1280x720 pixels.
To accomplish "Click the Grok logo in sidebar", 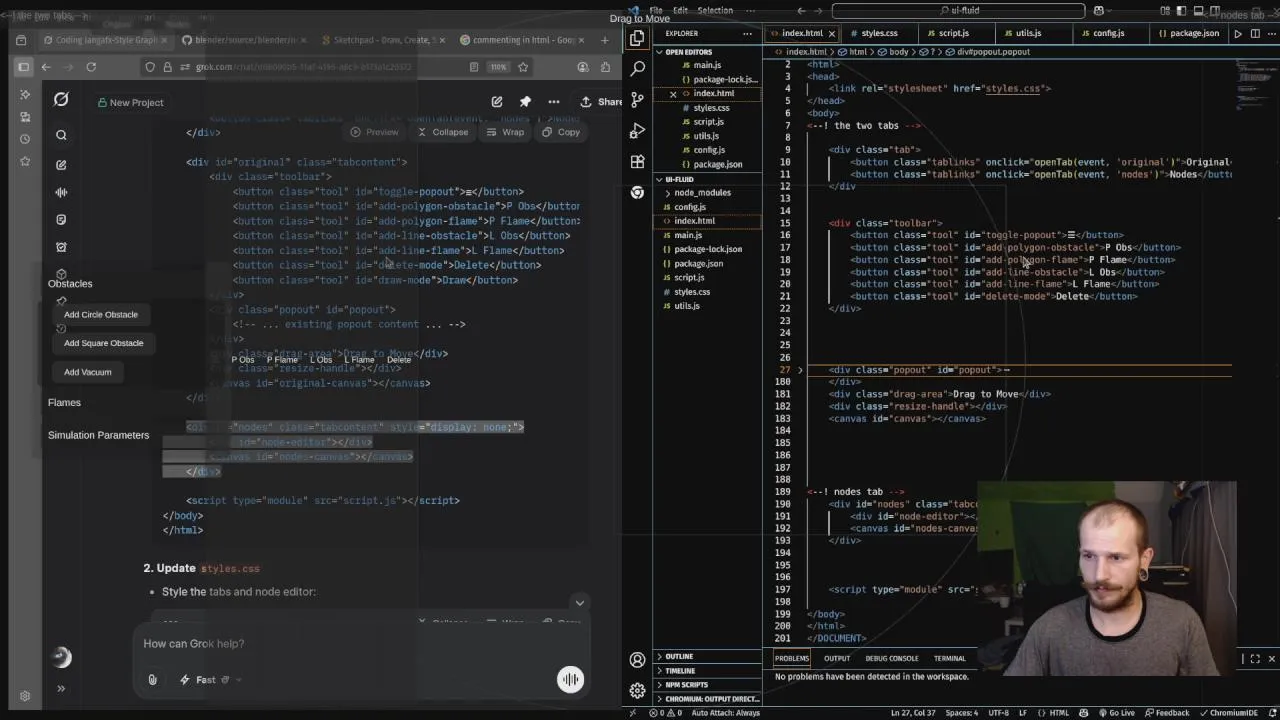I will click(x=61, y=99).
